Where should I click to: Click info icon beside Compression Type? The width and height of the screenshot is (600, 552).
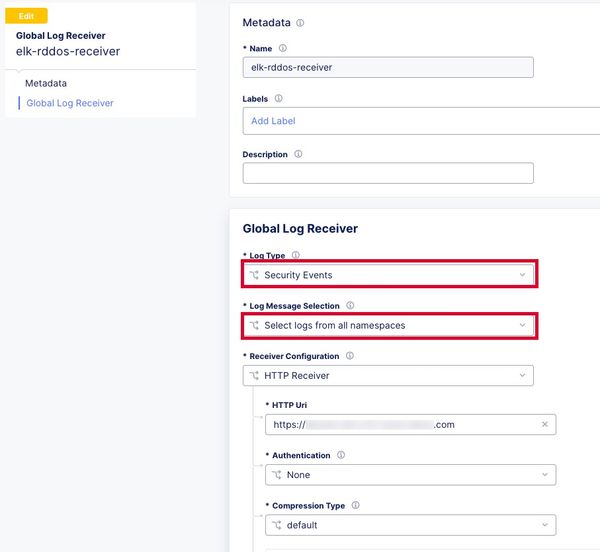pos(355,506)
